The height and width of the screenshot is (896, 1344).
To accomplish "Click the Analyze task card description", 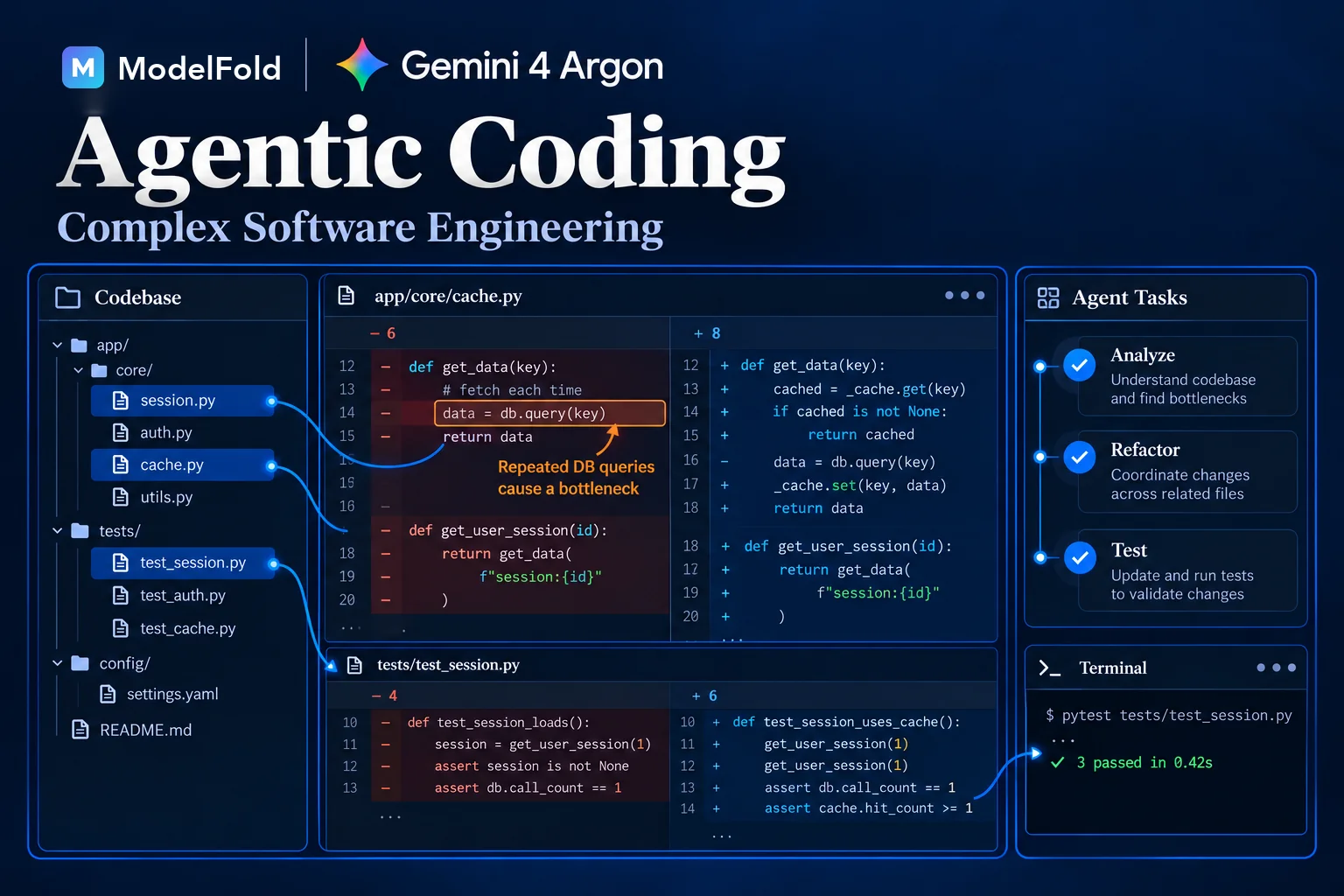I will pyautogui.click(x=1183, y=389).
